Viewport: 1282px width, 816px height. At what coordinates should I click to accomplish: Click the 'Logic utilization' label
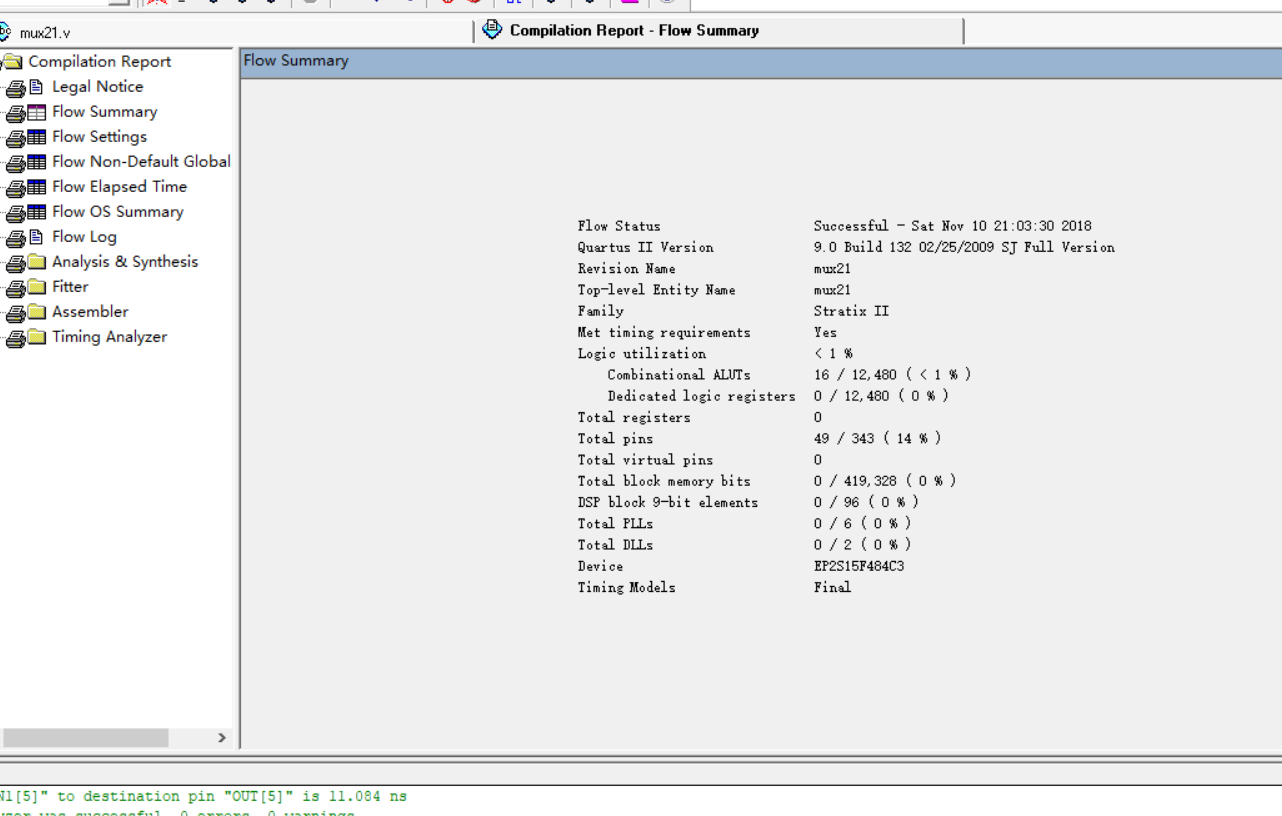point(641,354)
